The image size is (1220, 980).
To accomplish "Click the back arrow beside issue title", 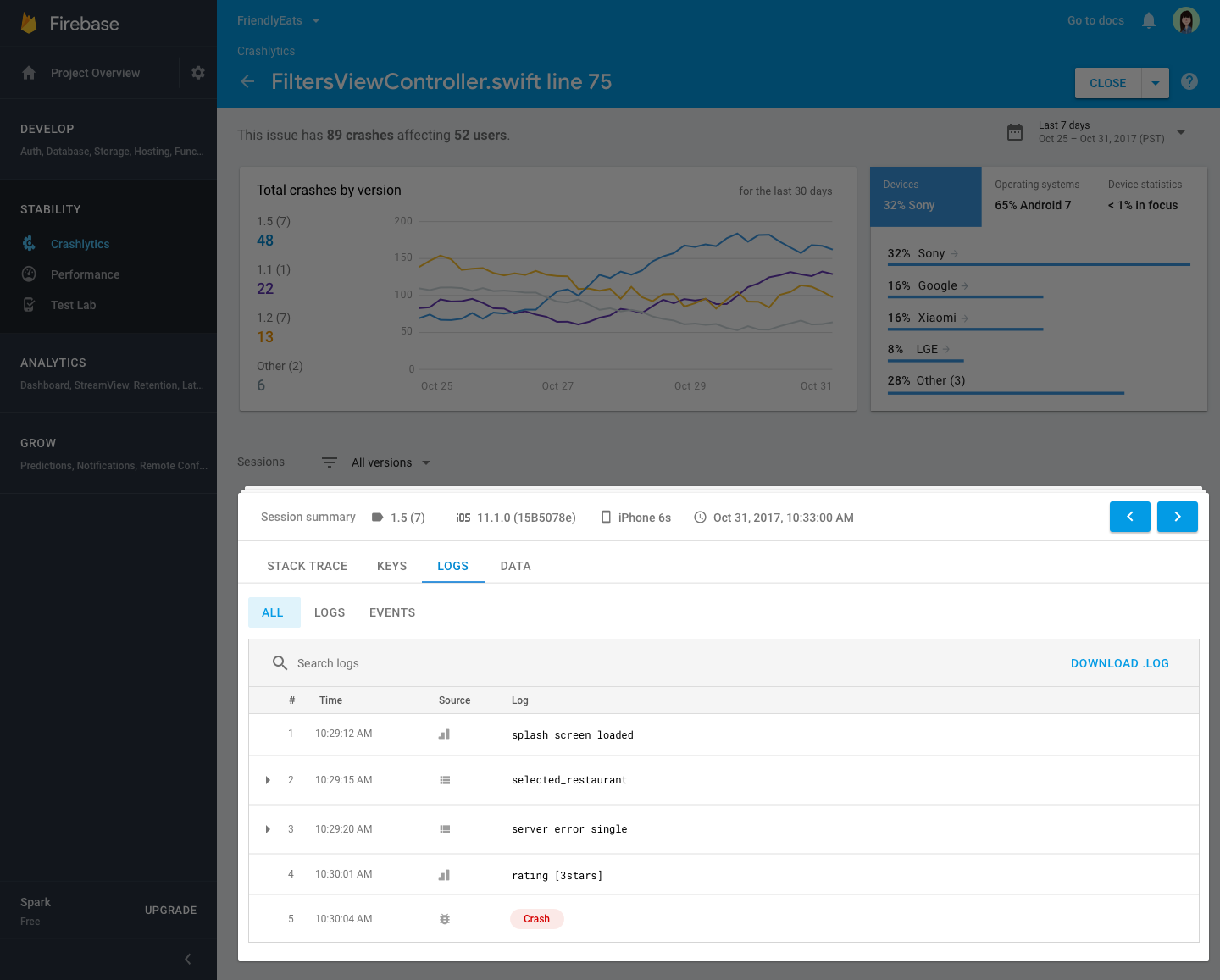I will coord(247,81).
